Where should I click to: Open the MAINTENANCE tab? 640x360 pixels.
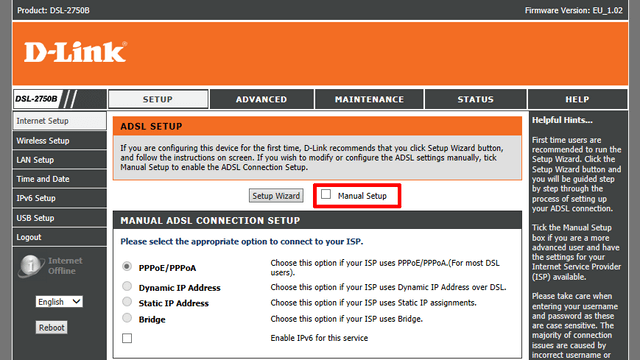point(369,99)
